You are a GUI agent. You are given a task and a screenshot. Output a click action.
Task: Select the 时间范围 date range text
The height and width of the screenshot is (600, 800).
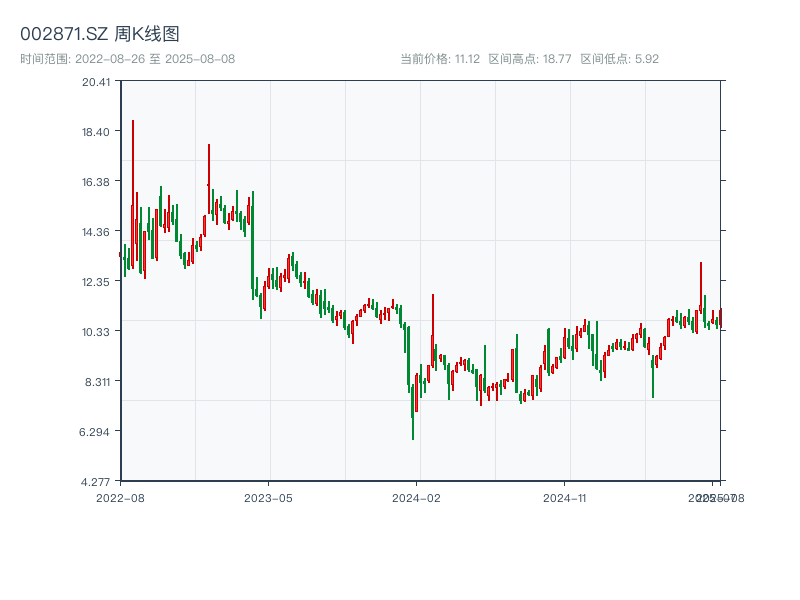coord(127,59)
